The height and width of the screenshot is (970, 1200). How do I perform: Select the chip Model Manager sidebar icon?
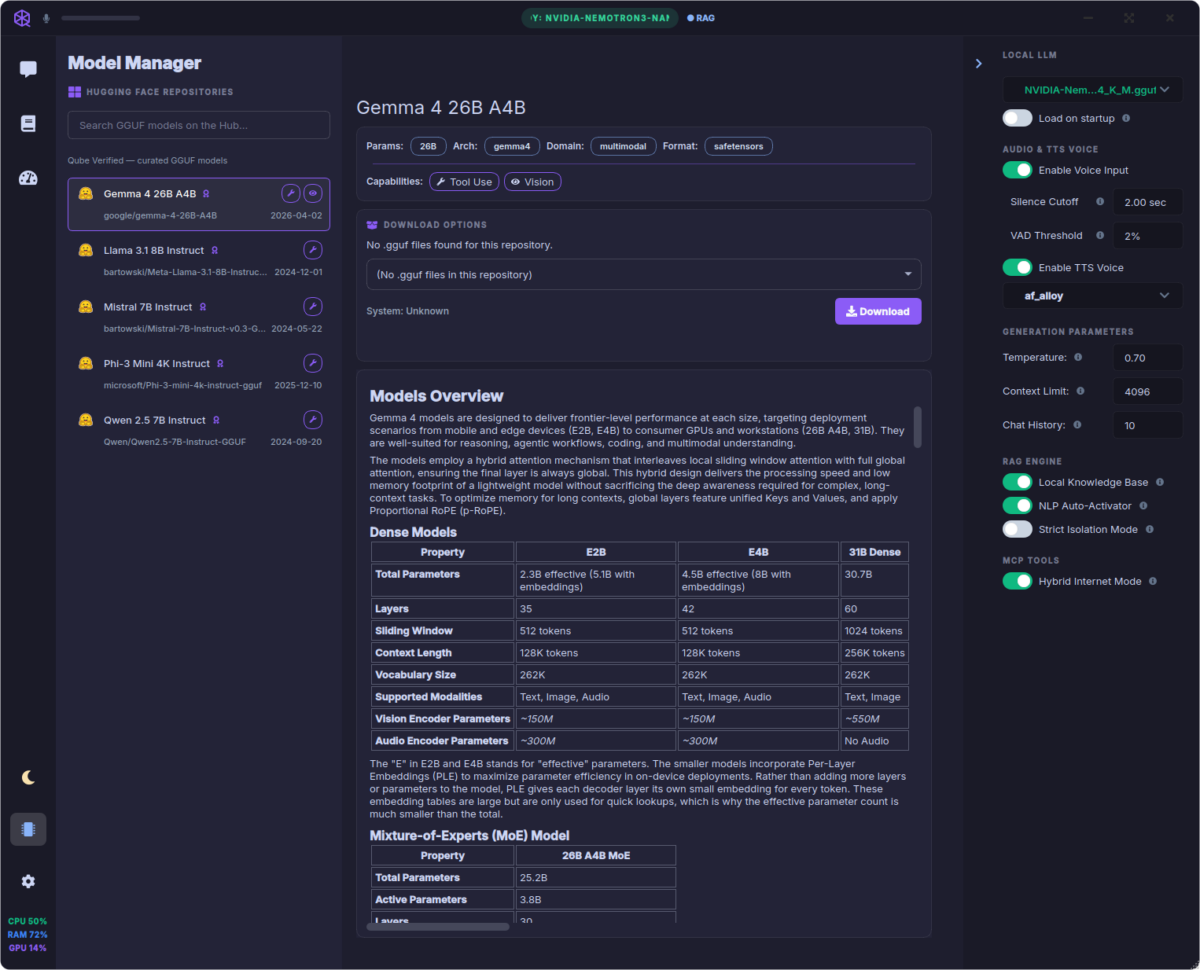[x=28, y=829]
